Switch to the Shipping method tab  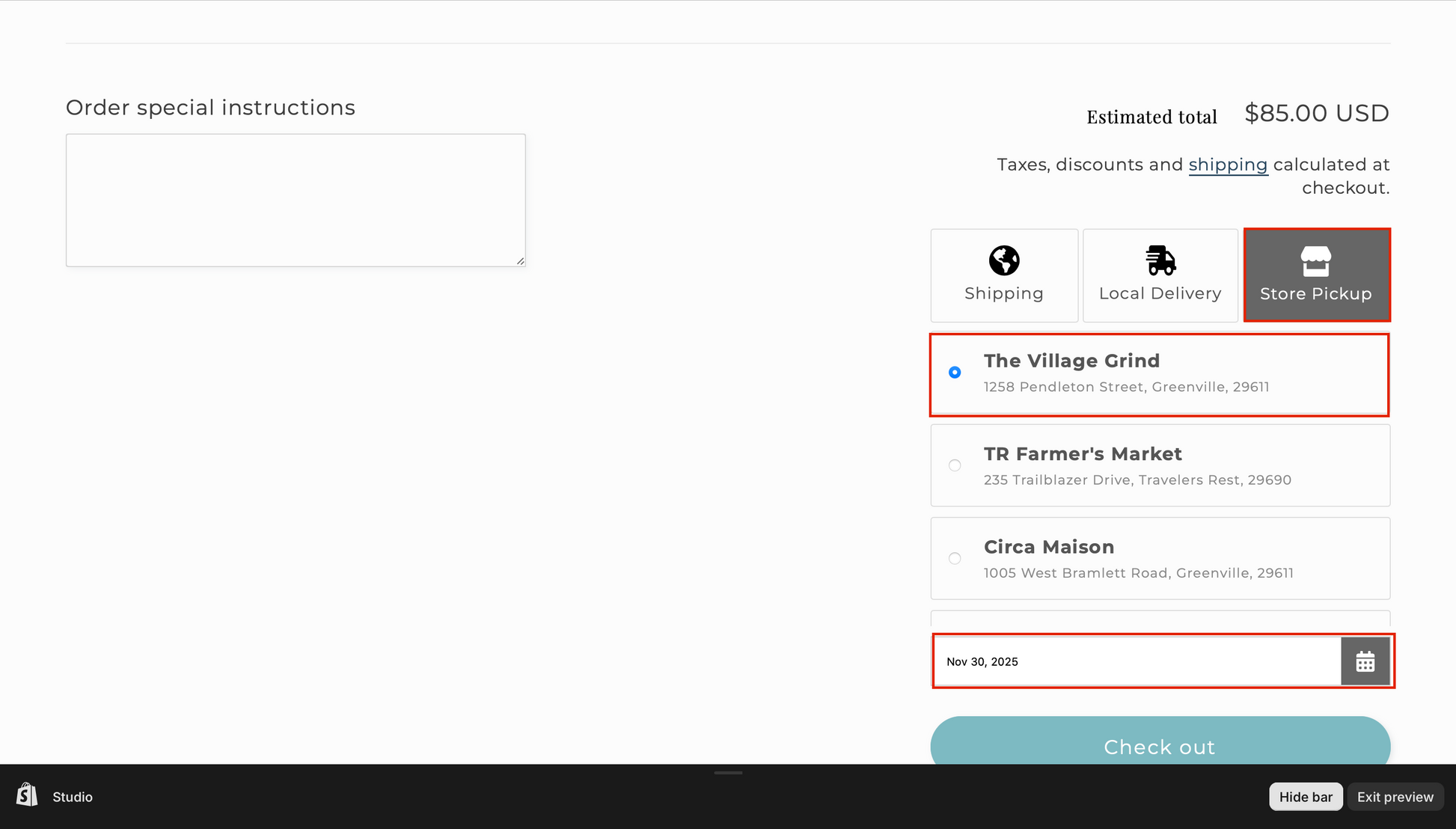tap(1003, 293)
